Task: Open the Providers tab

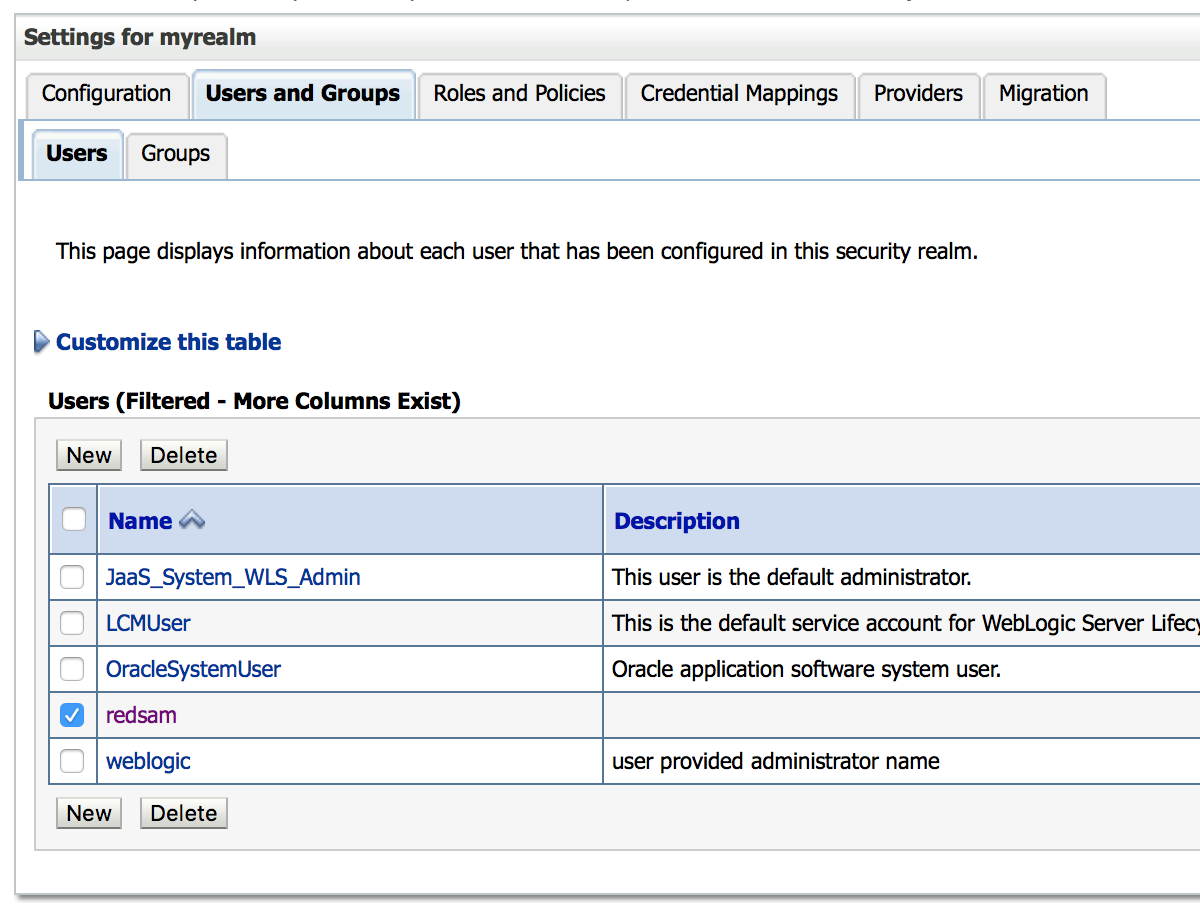Action: (918, 94)
